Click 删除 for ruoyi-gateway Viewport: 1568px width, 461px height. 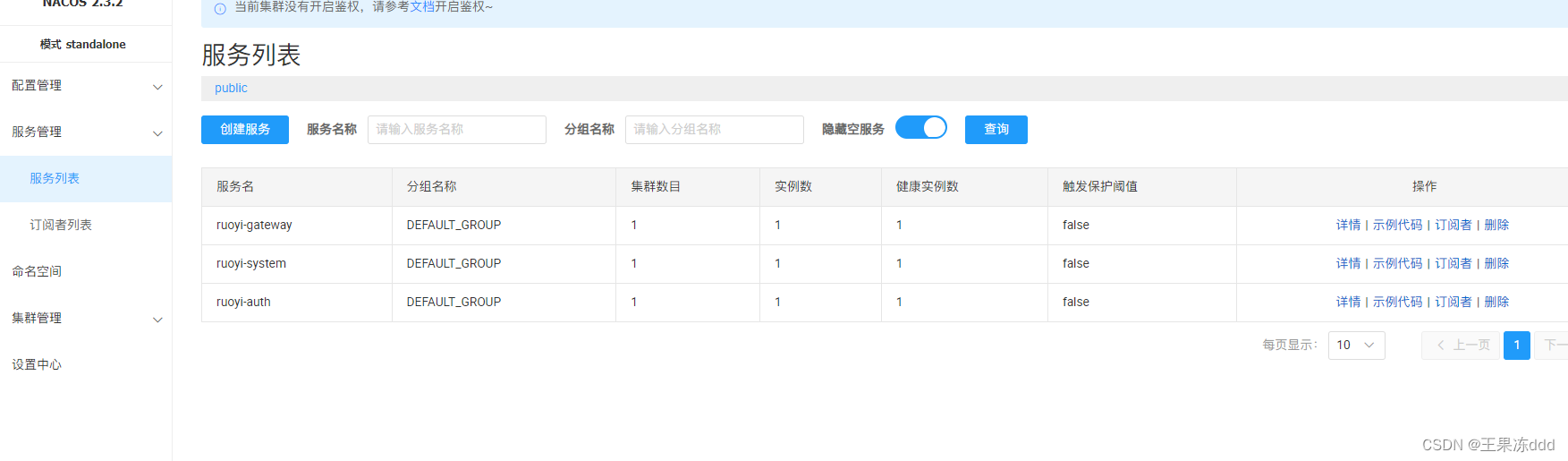pos(1496,226)
